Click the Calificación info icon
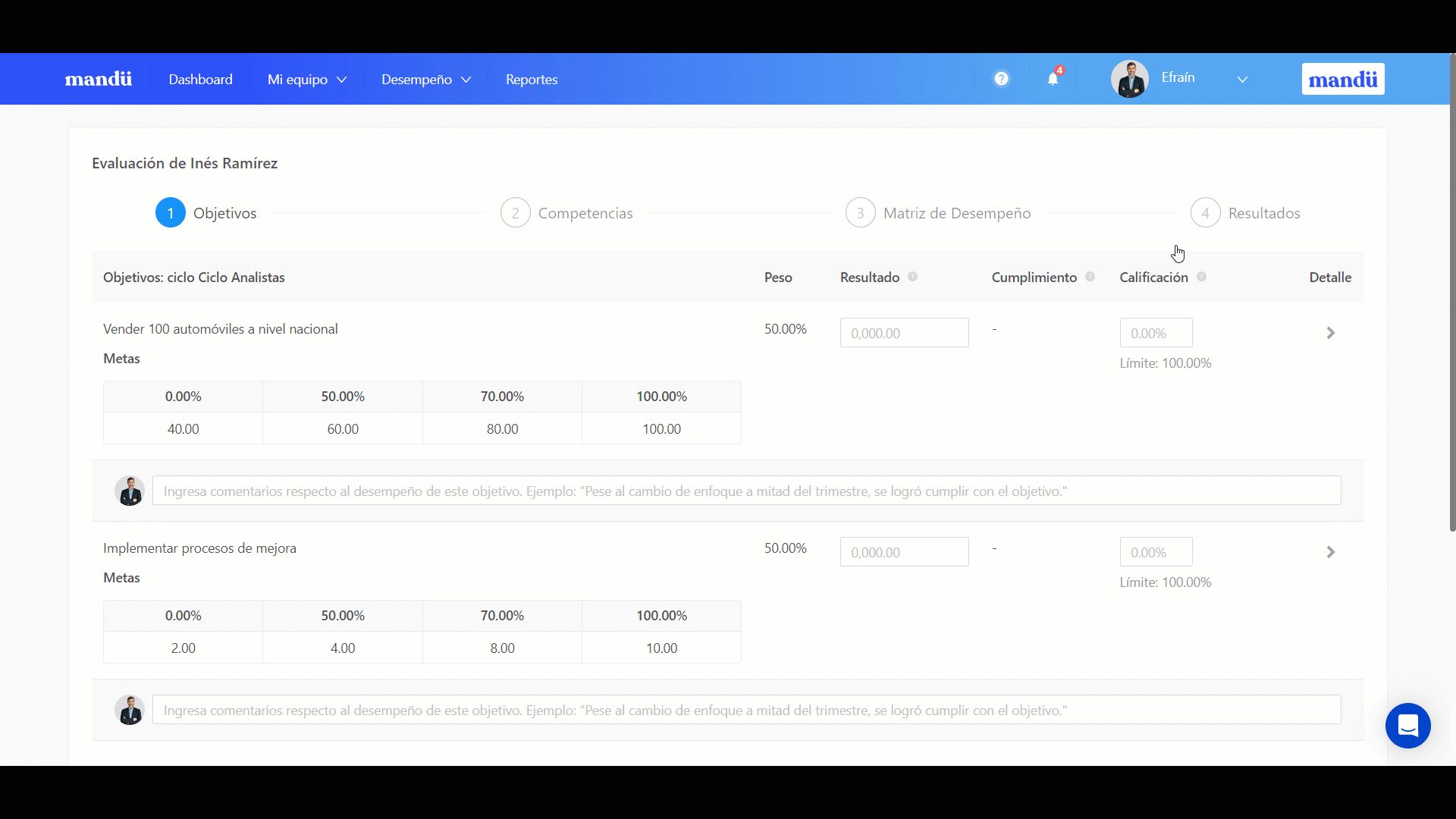The image size is (1456, 819). point(1201,277)
